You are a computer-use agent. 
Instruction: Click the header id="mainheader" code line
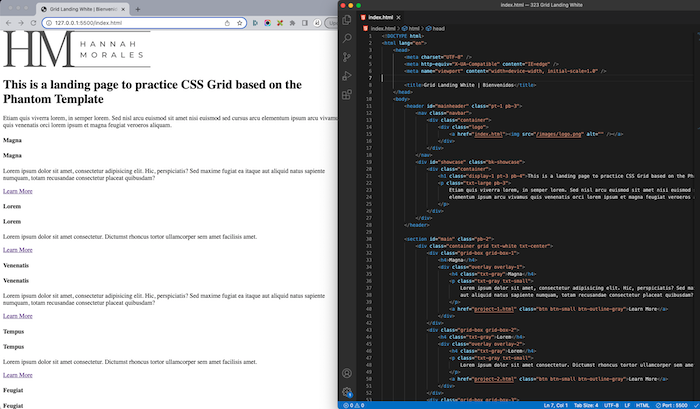[x=463, y=106]
